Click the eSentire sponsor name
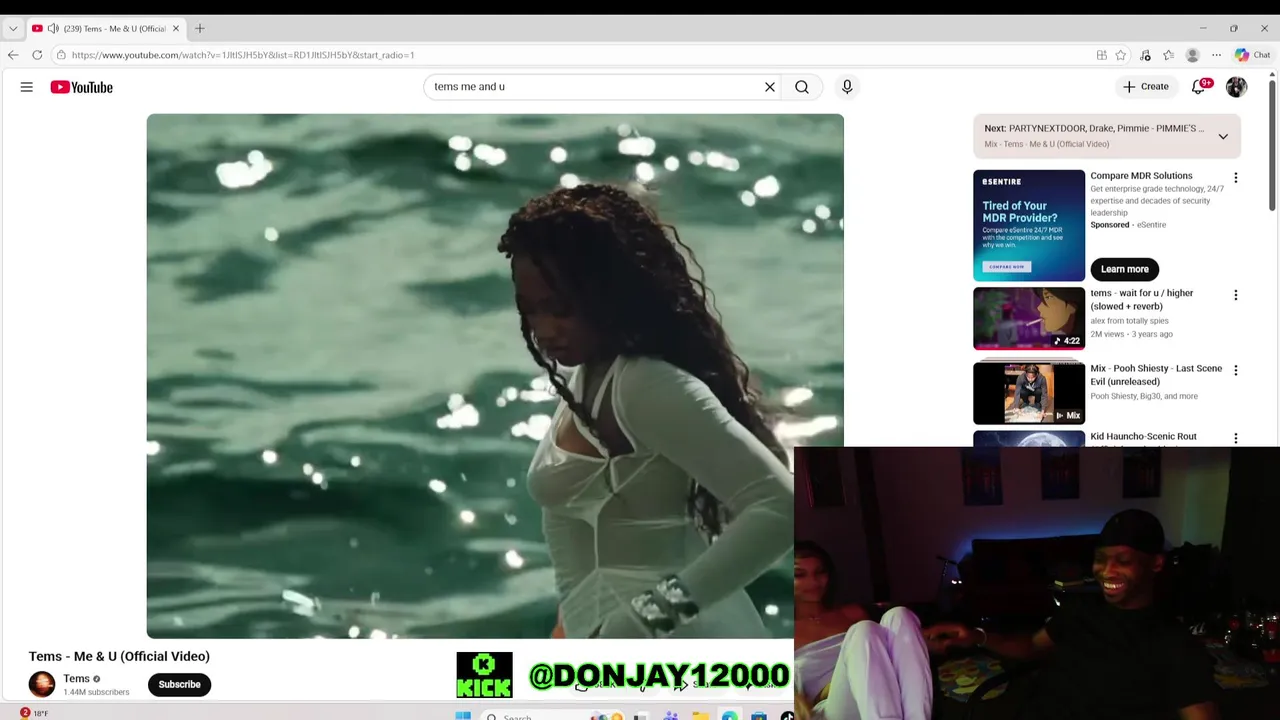 (1152, 225)
